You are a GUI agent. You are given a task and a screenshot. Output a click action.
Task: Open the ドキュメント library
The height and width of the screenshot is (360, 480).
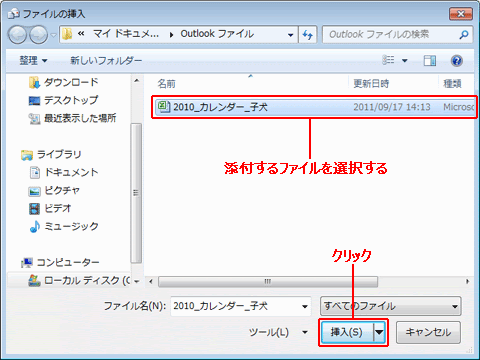click(x=64, y=172)
